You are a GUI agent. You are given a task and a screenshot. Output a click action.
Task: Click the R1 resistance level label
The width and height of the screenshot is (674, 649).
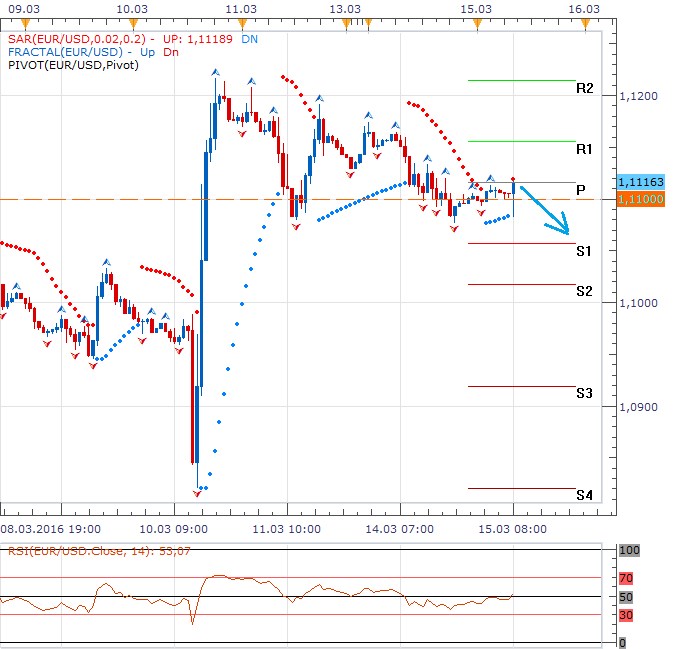click(585, 148)
